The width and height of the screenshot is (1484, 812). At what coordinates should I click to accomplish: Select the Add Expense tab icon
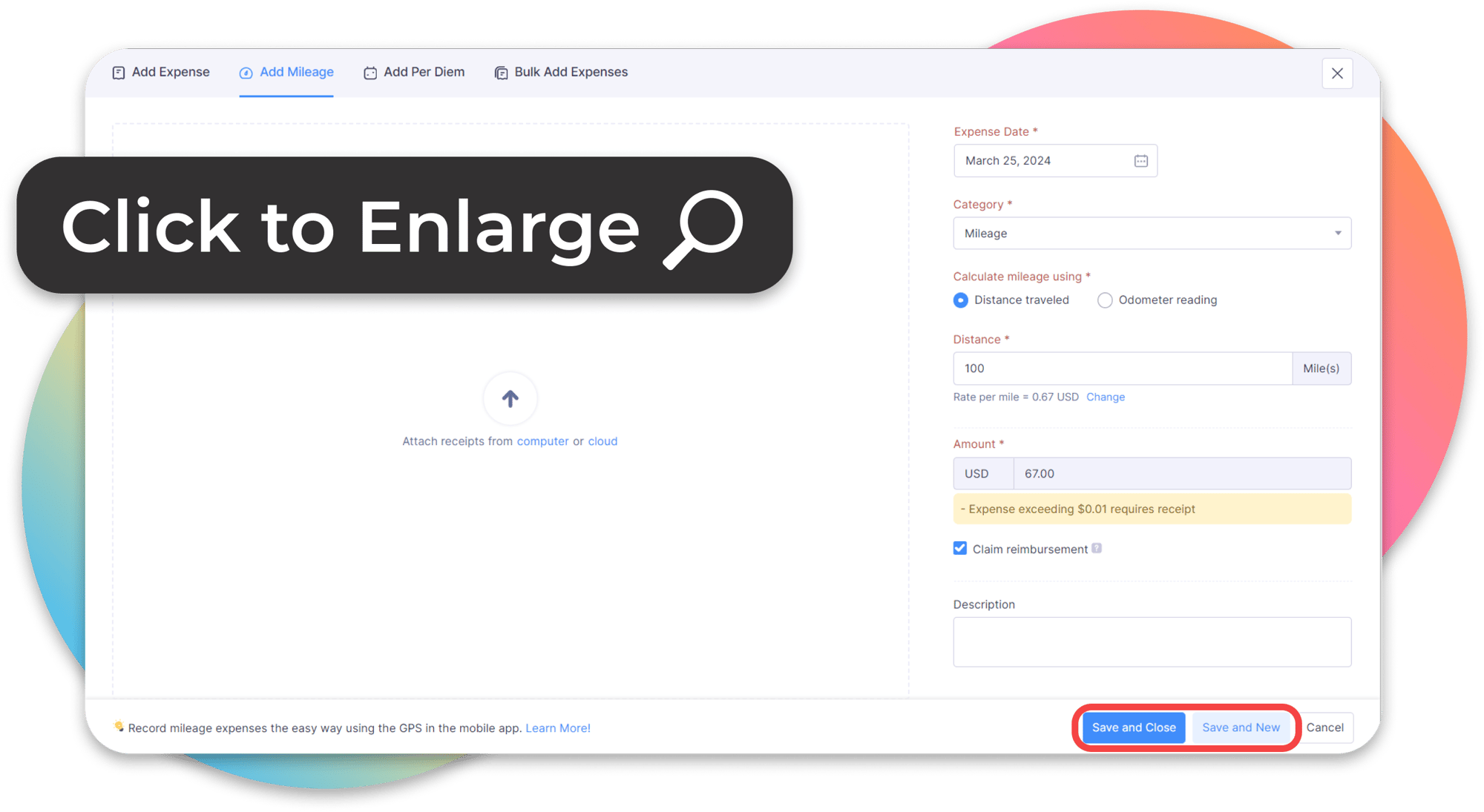119,72
